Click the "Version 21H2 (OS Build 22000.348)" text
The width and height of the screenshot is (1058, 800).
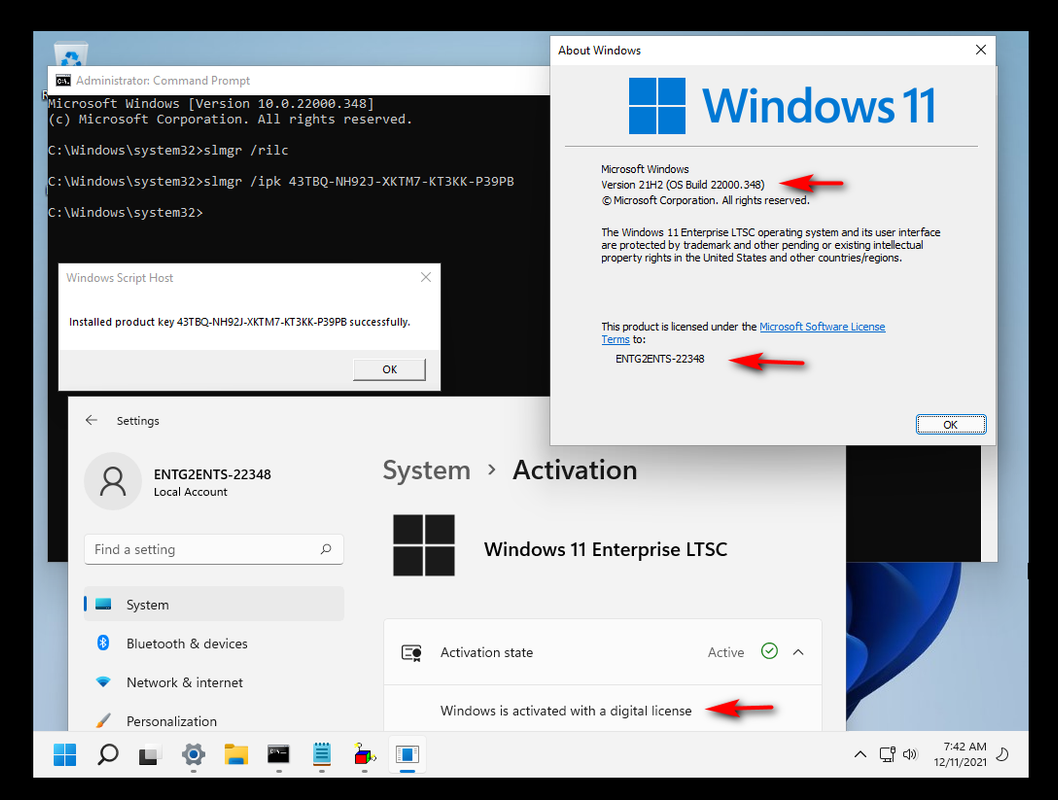click(683, 185)
